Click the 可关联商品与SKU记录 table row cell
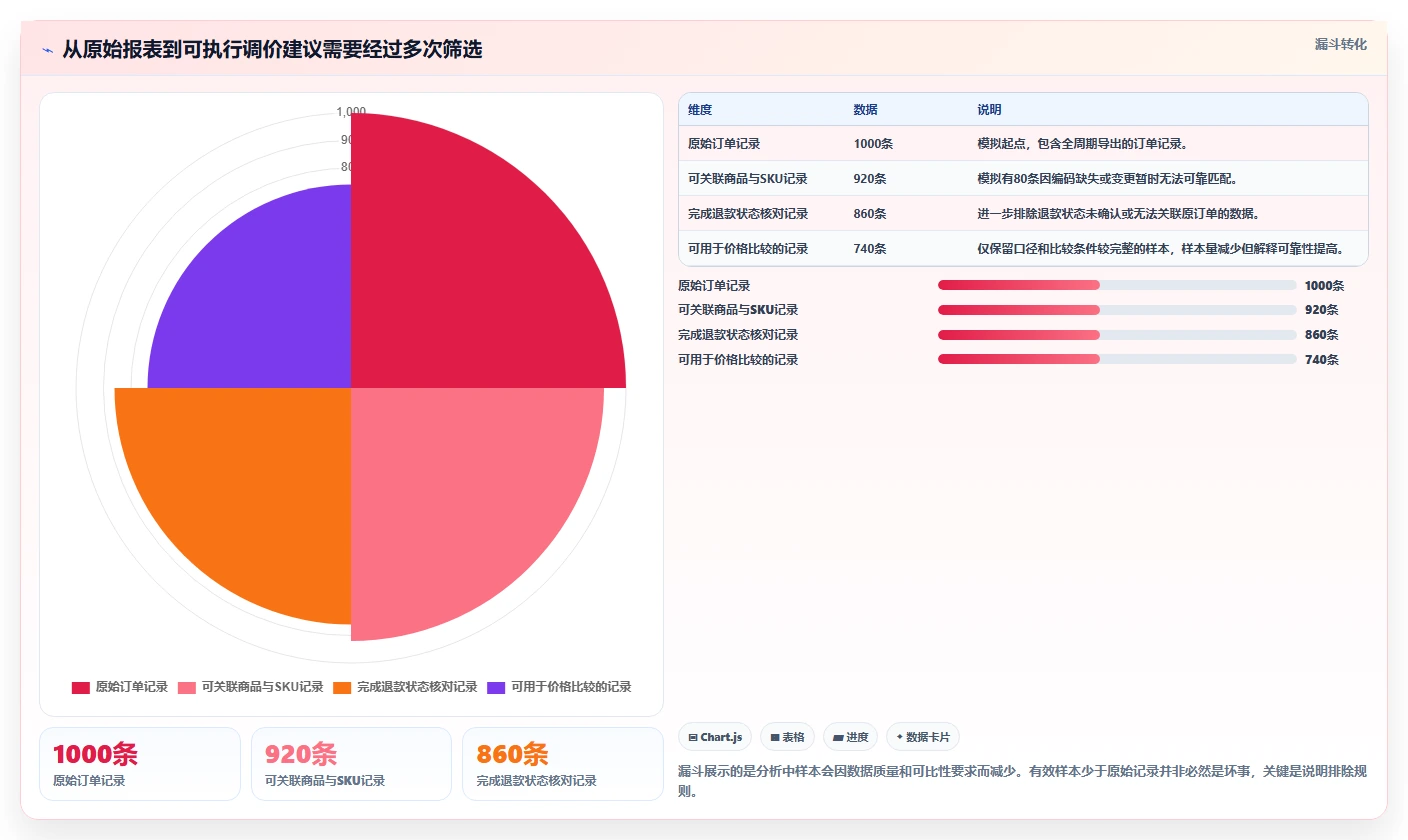The image size is (1408, 840). pyautogui.click(x=747, y=178)
